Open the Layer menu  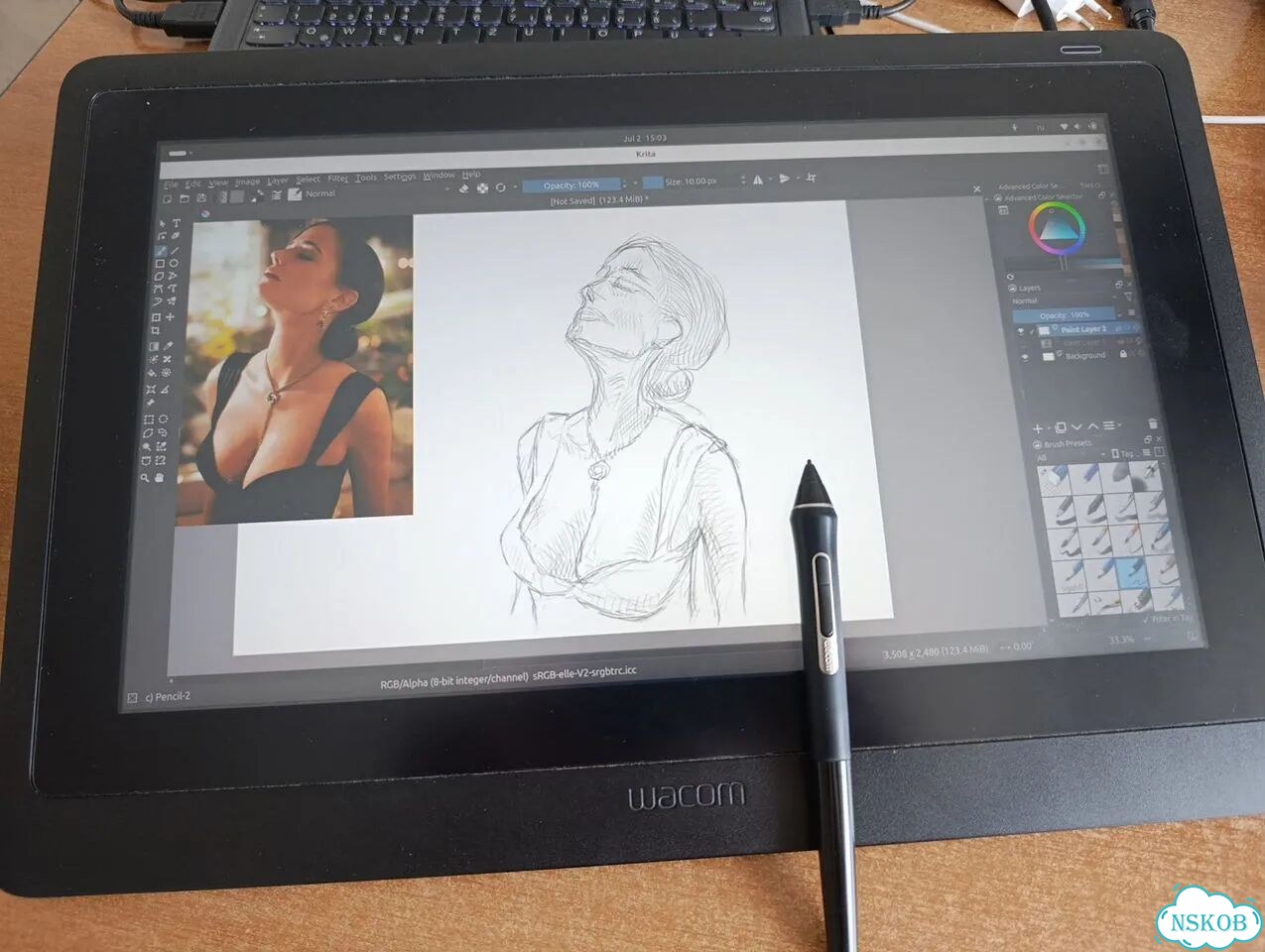click(278, 180)
